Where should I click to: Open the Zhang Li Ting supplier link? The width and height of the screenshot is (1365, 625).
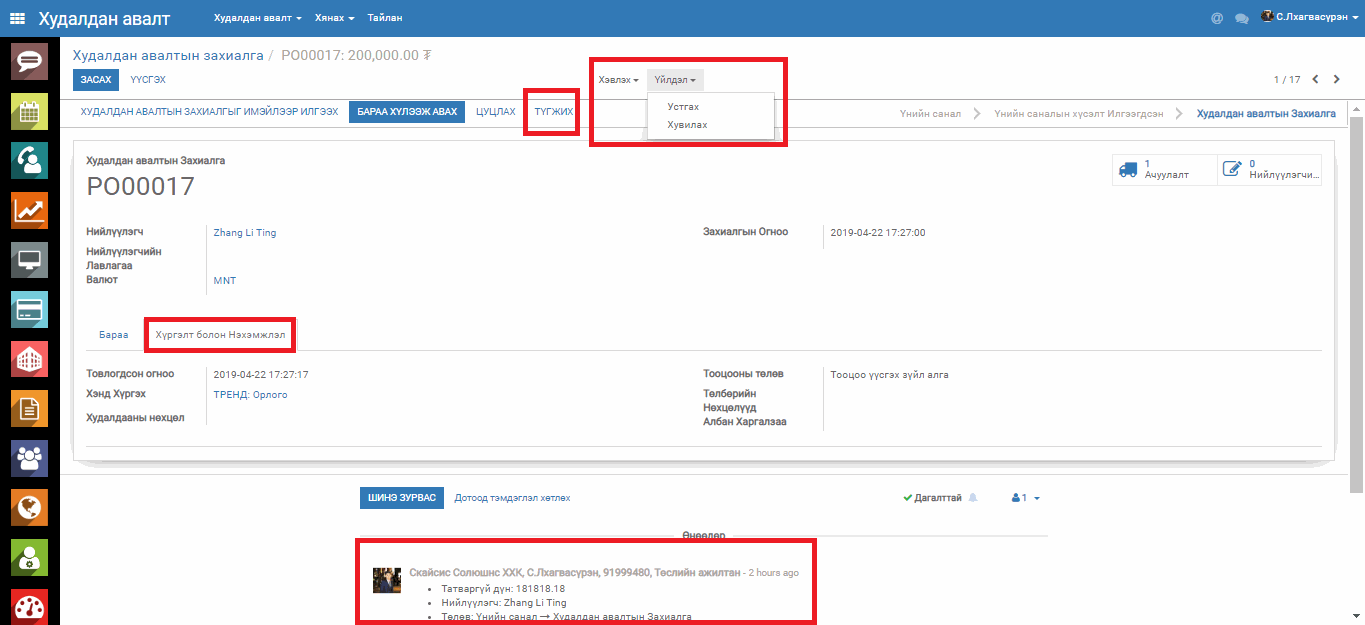click(x=245, y=232)
